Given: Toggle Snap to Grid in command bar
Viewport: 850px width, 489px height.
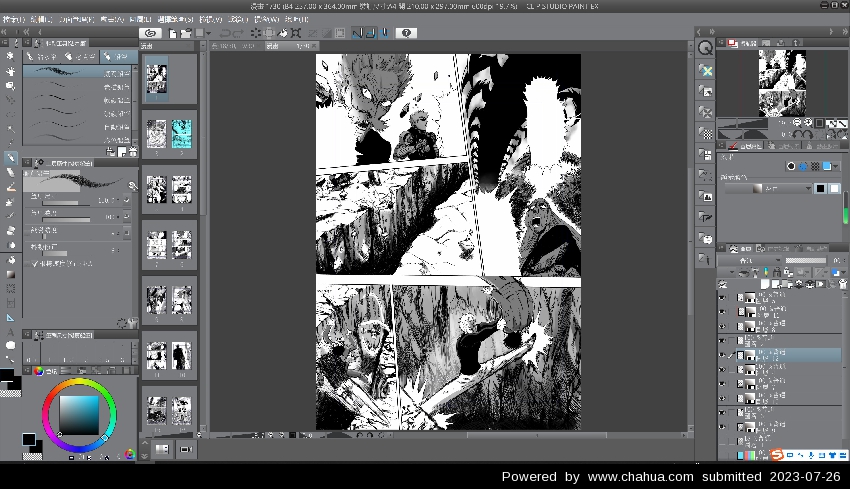Looking at the screenshot, I should click(x=384, y=33).
